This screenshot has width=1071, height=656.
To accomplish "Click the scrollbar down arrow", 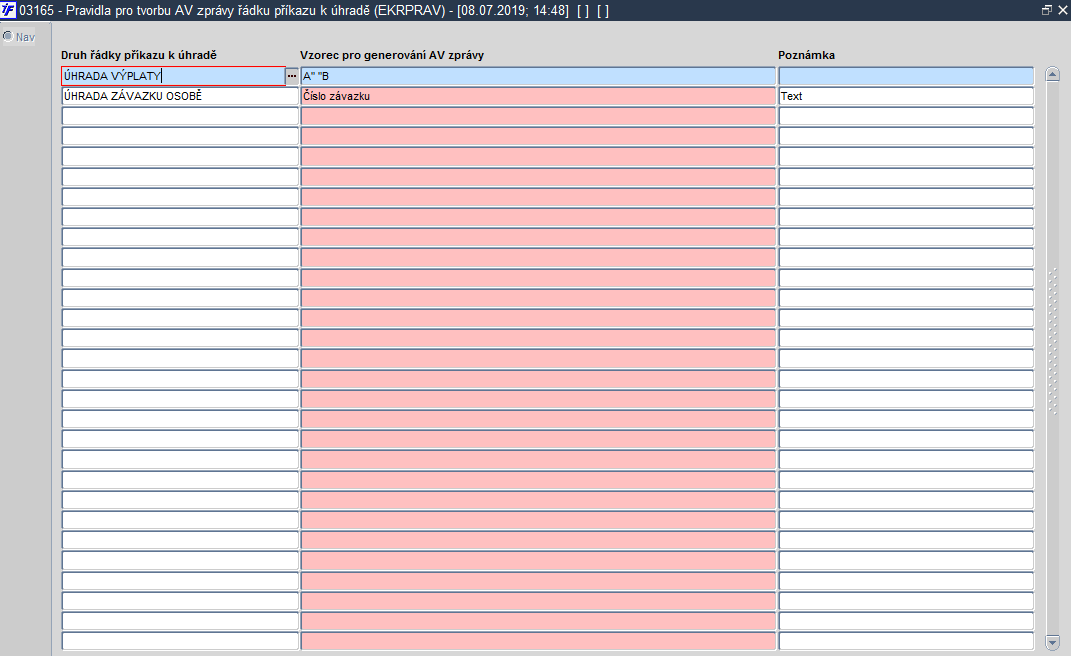I will (x=1053, y=642).
